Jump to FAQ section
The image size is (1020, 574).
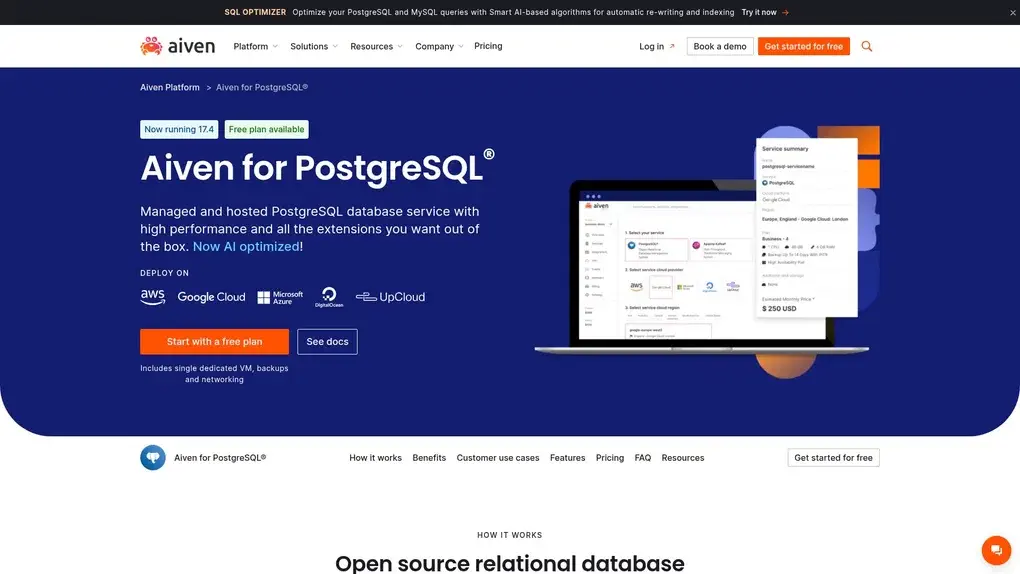tap(643, 458)
